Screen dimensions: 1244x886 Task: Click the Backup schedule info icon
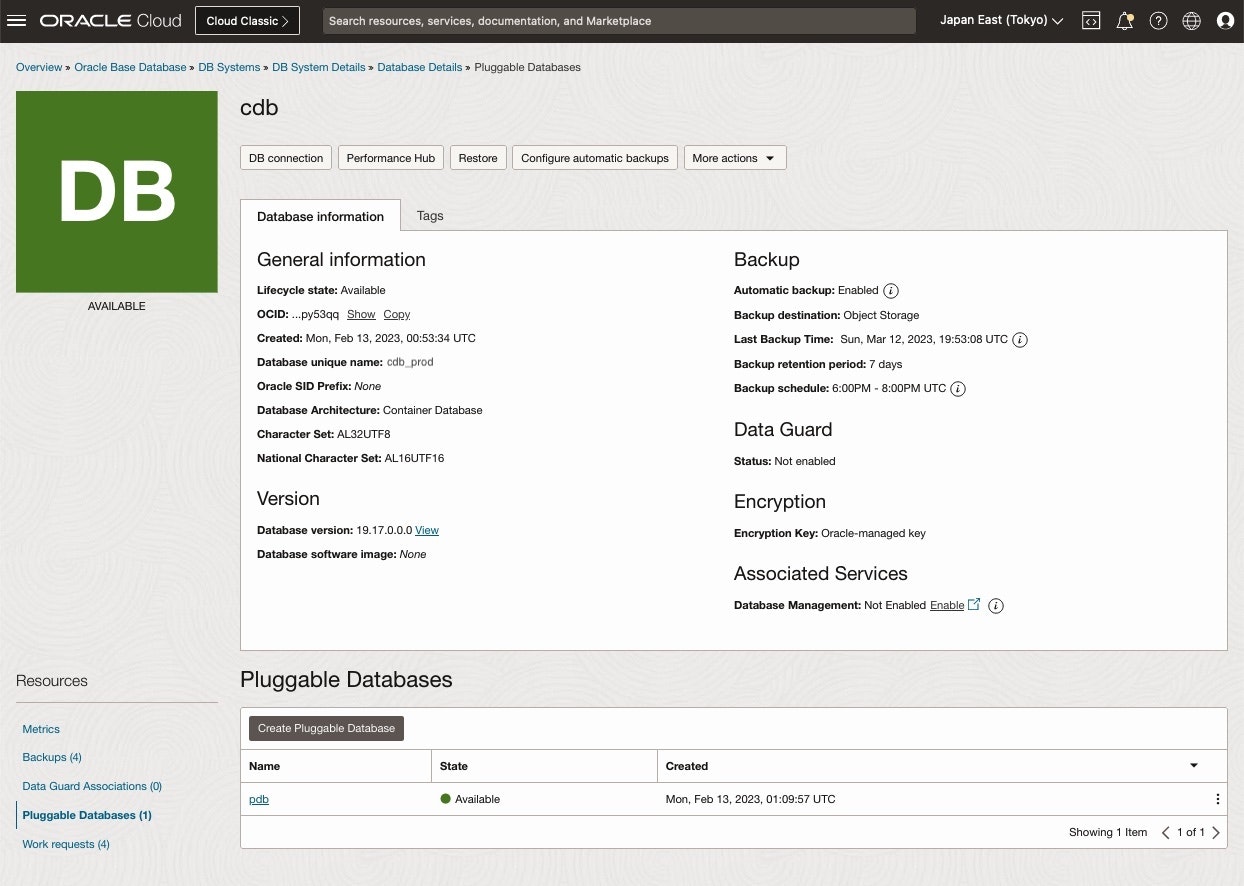click(958, 389)
